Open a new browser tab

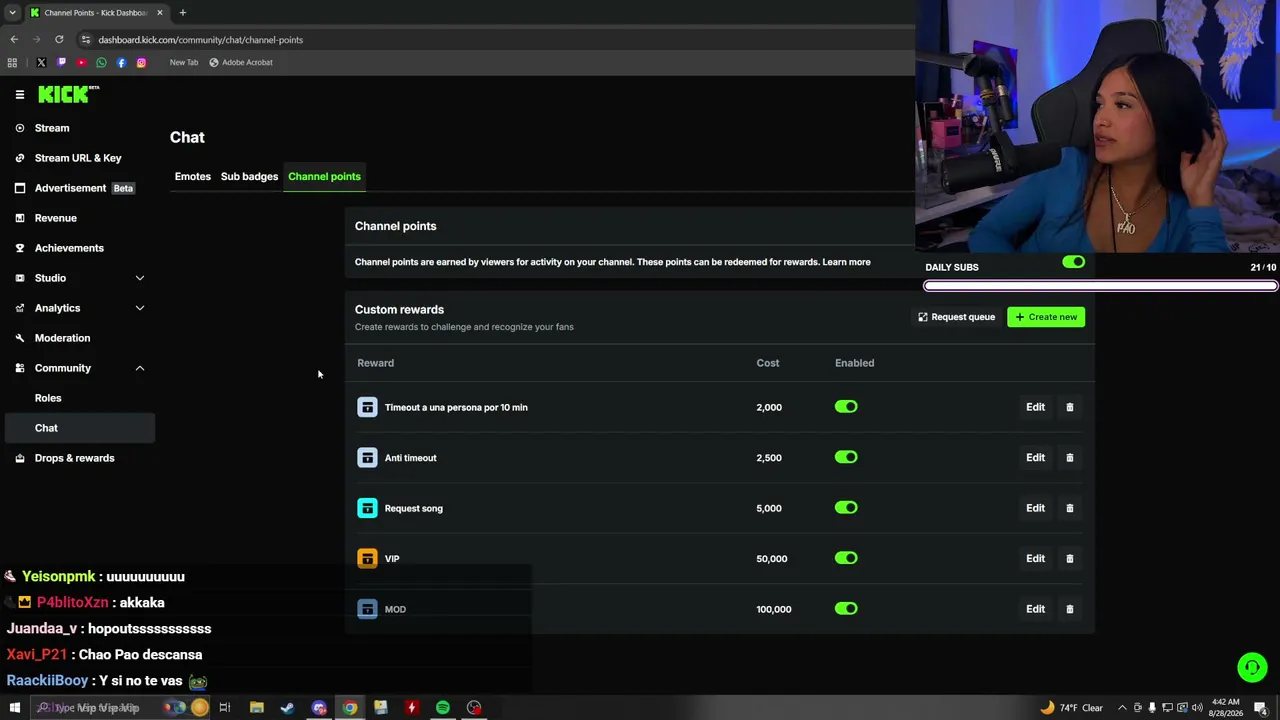(x=182, y=13)
